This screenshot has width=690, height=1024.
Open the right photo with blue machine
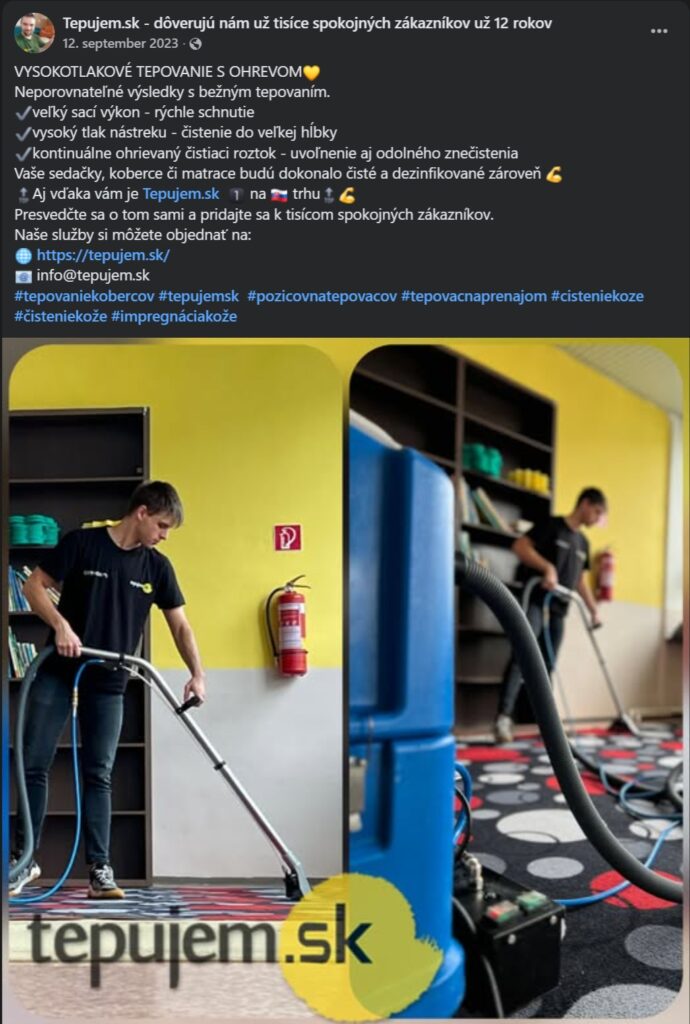[516, 679]
